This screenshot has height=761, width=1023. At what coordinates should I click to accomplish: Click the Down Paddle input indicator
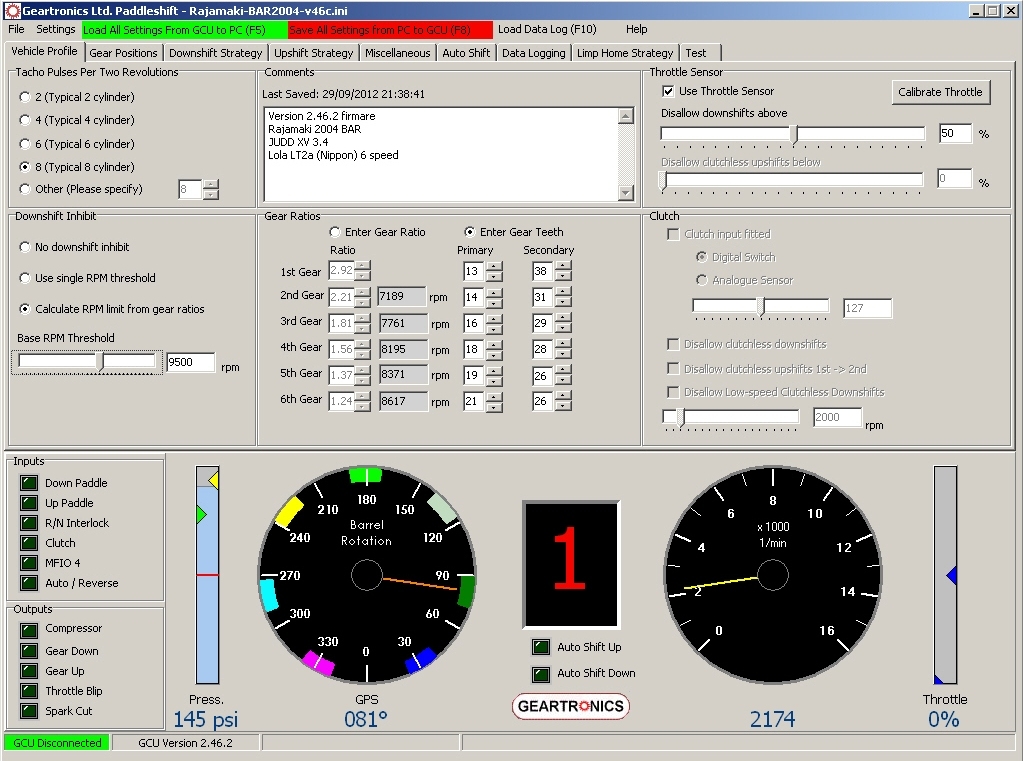pos(29,483)
